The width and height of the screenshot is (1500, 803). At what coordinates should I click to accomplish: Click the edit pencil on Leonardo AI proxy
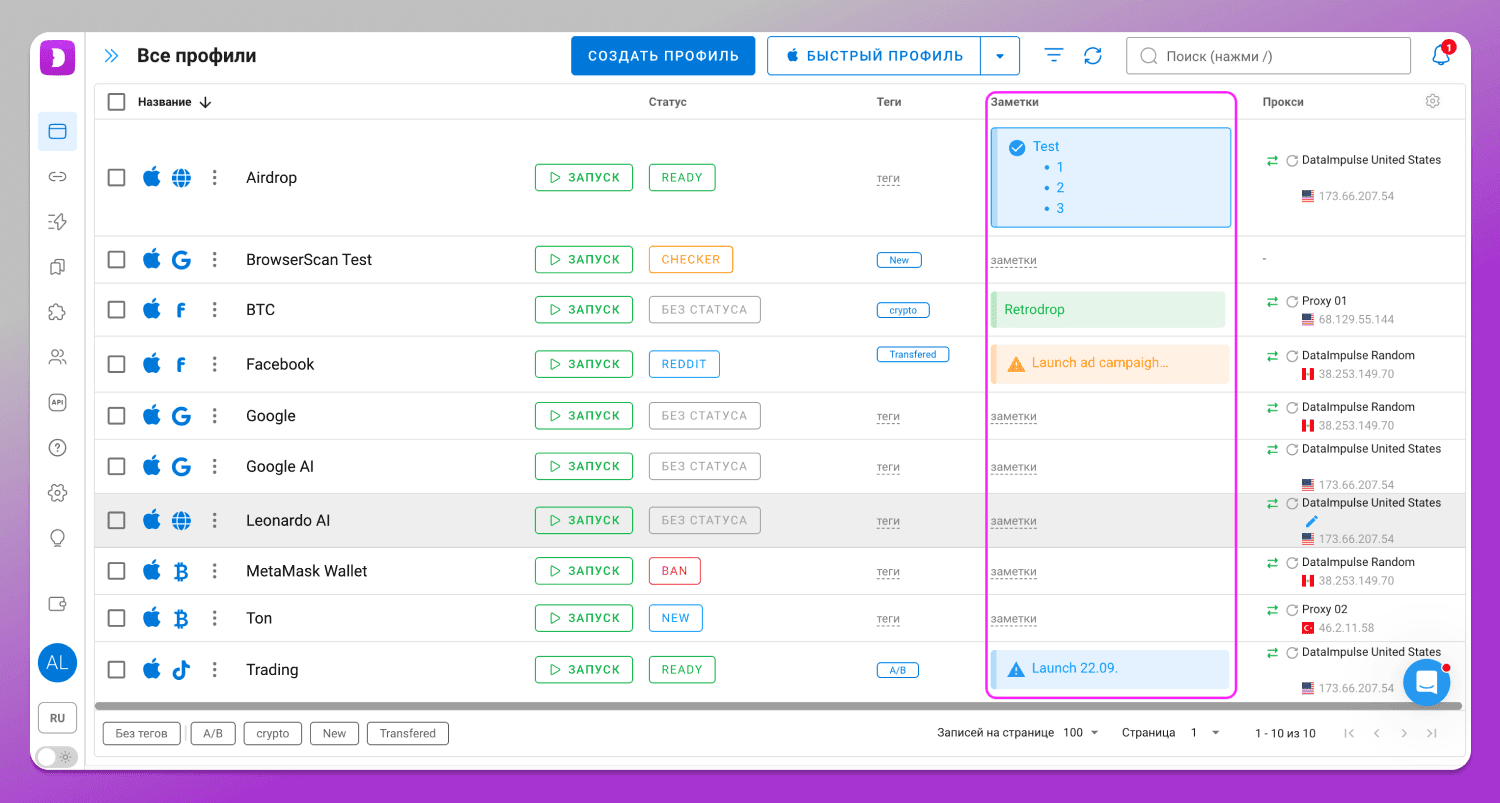coord(1312,521)
